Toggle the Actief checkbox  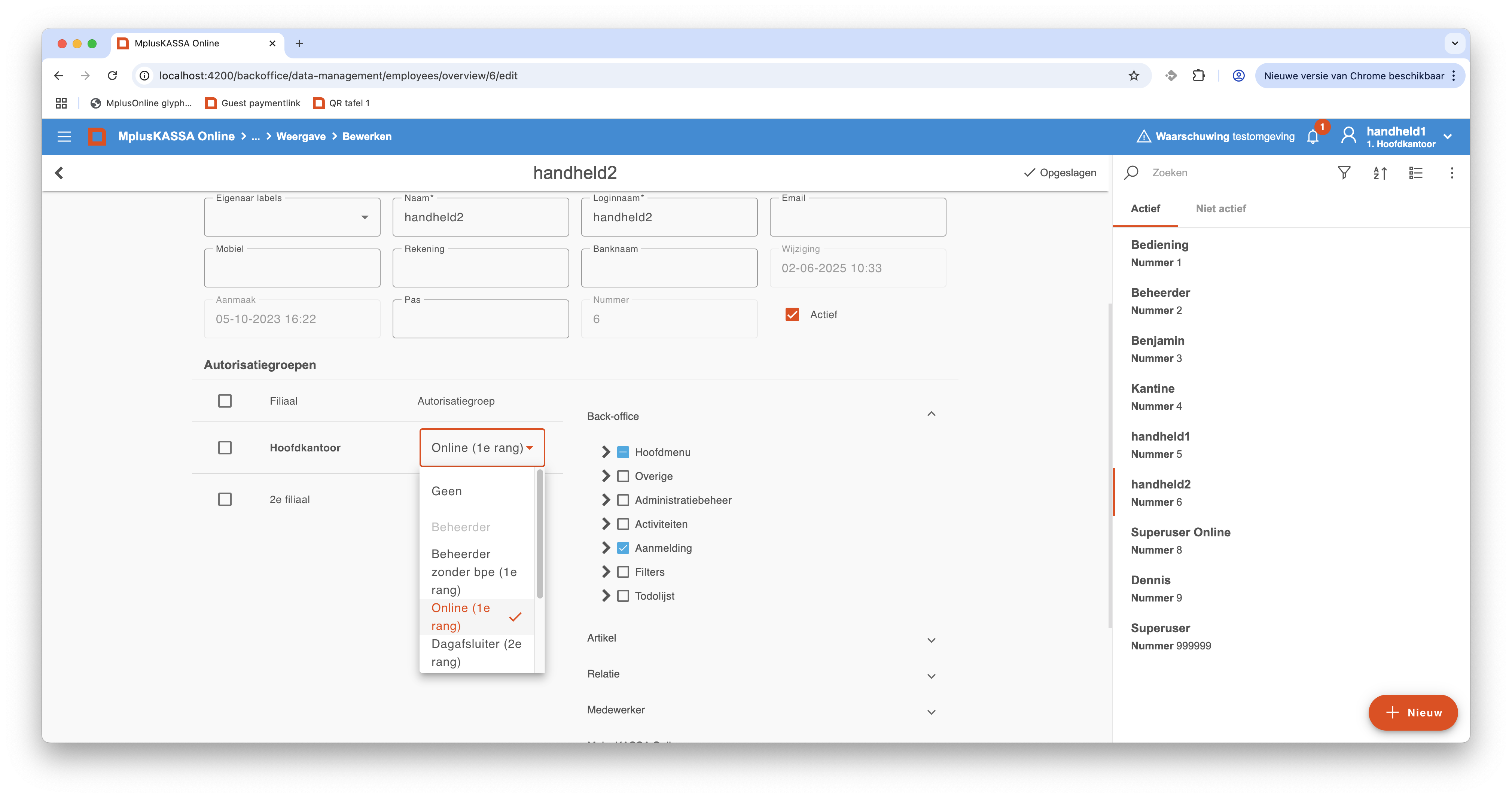point(792,315)
